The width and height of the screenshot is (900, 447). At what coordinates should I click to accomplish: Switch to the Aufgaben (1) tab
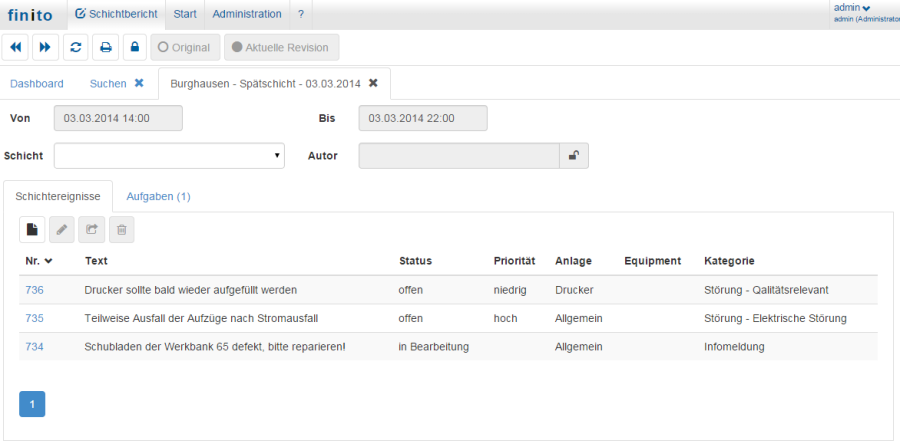[x=158, y=197]
